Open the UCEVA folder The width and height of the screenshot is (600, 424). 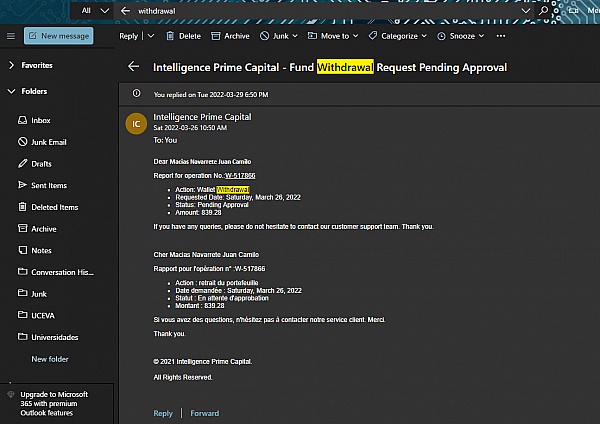click(x=36, y=316)
